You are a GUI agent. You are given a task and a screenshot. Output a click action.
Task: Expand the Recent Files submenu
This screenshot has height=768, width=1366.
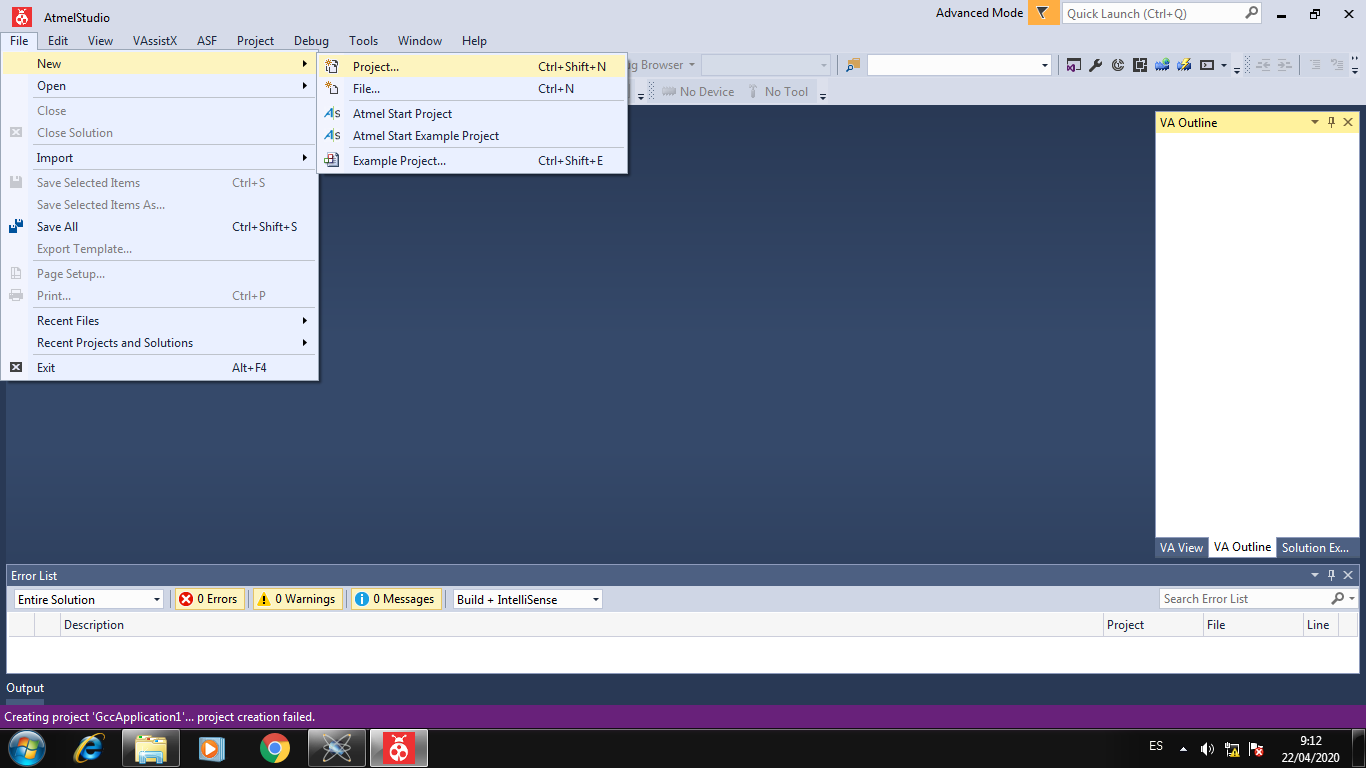coord(160,321)
